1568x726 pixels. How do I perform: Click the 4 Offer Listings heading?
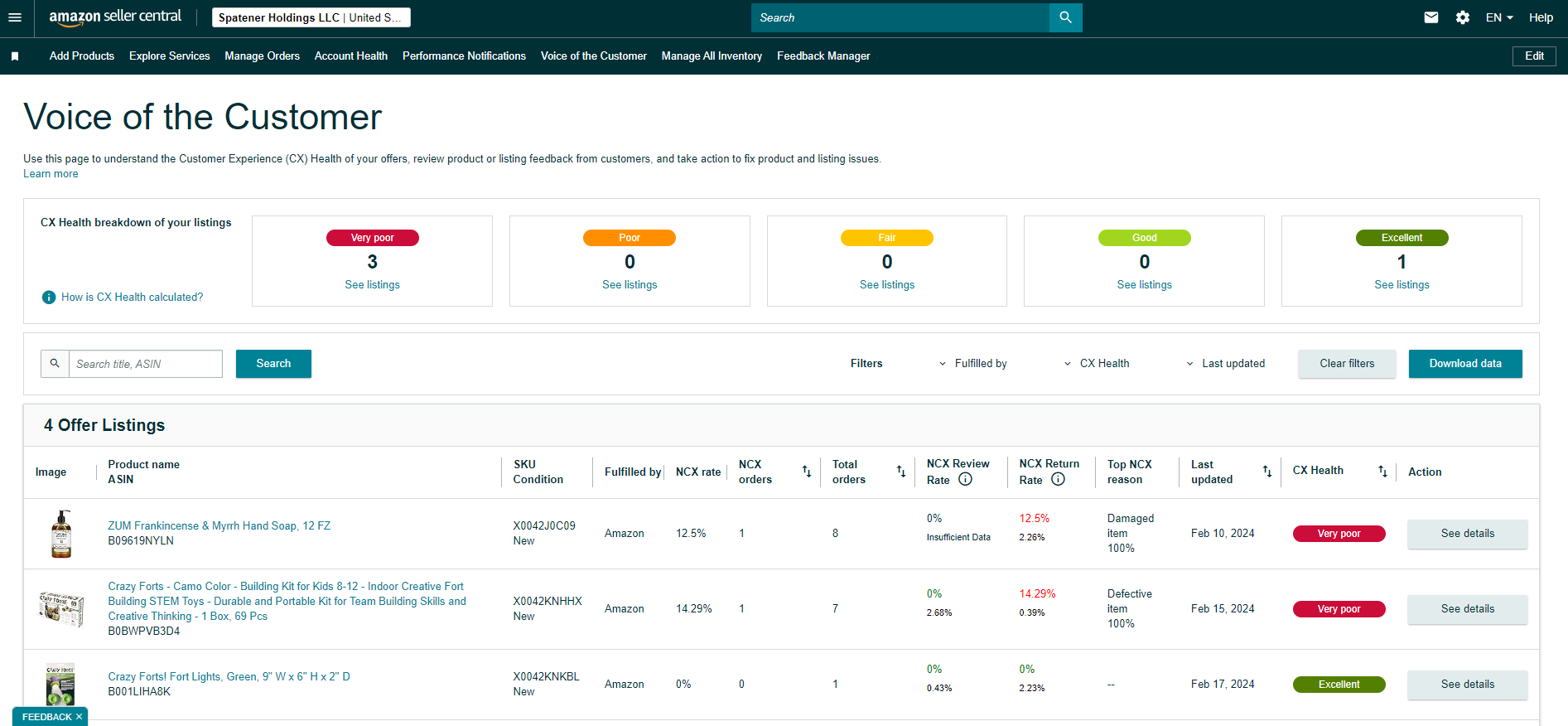(x=104, y=425)
